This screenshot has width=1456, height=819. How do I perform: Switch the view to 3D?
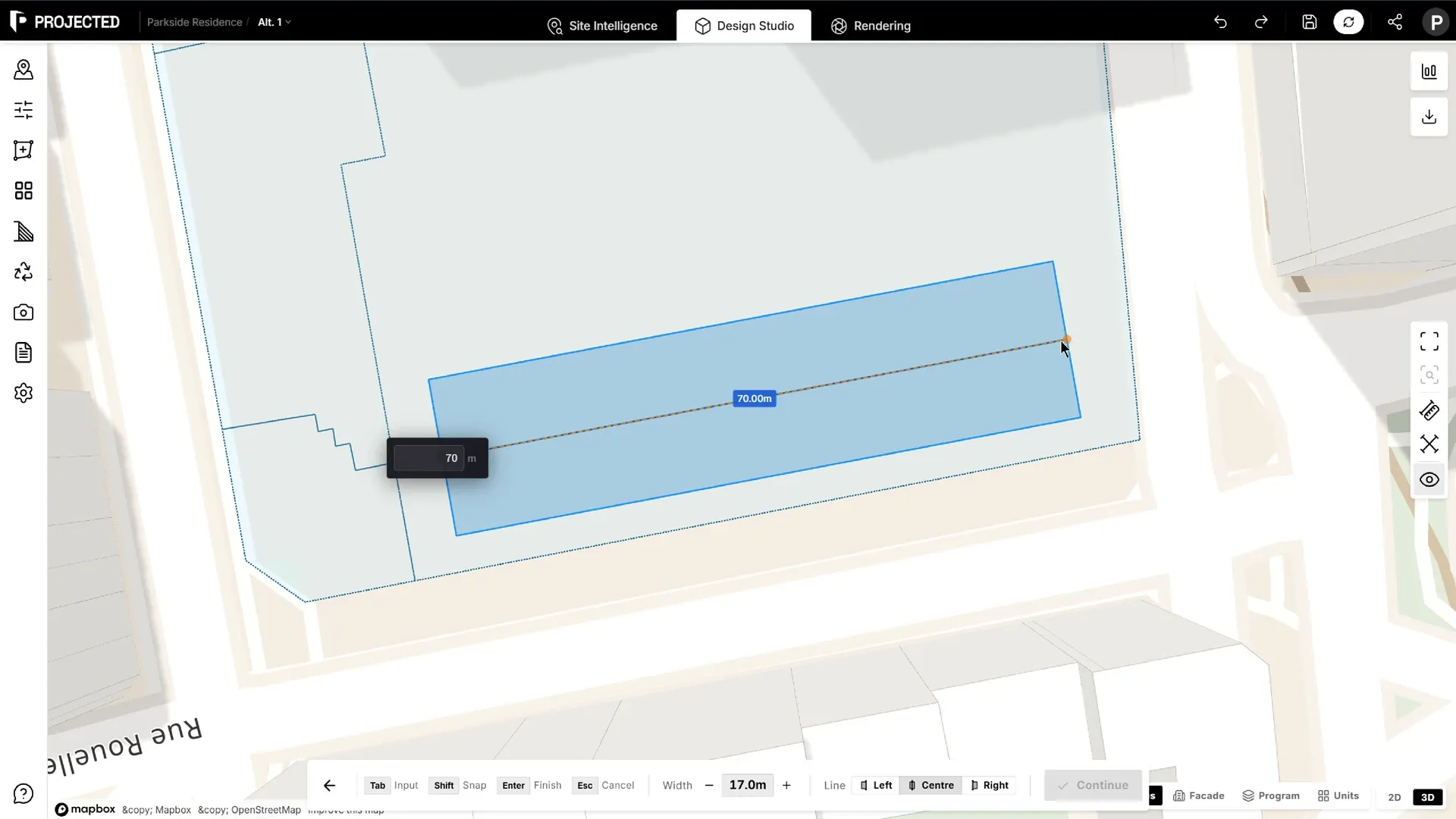(1427, 797)
